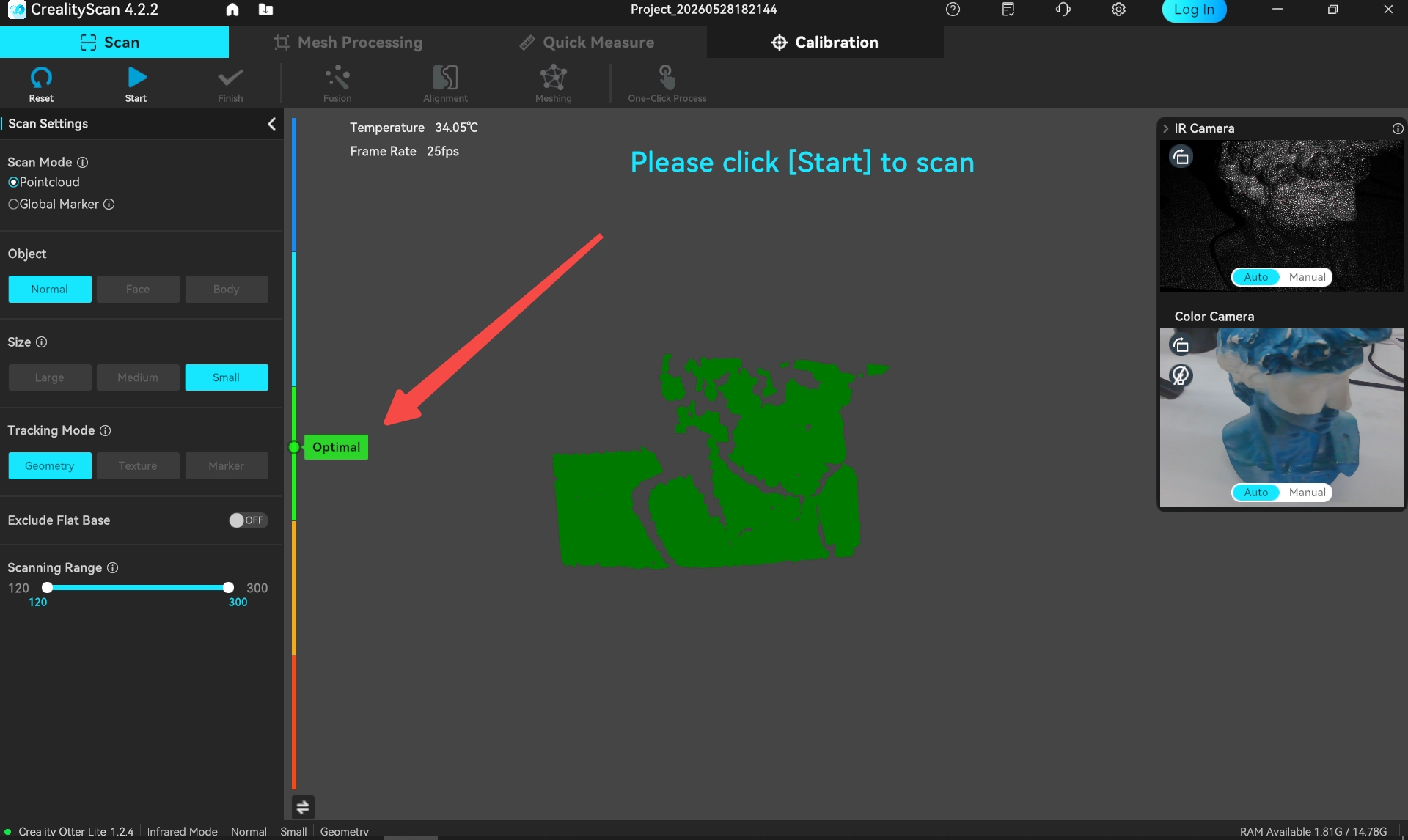Click the Color Camera view rotate icon

click(1181, 345)
